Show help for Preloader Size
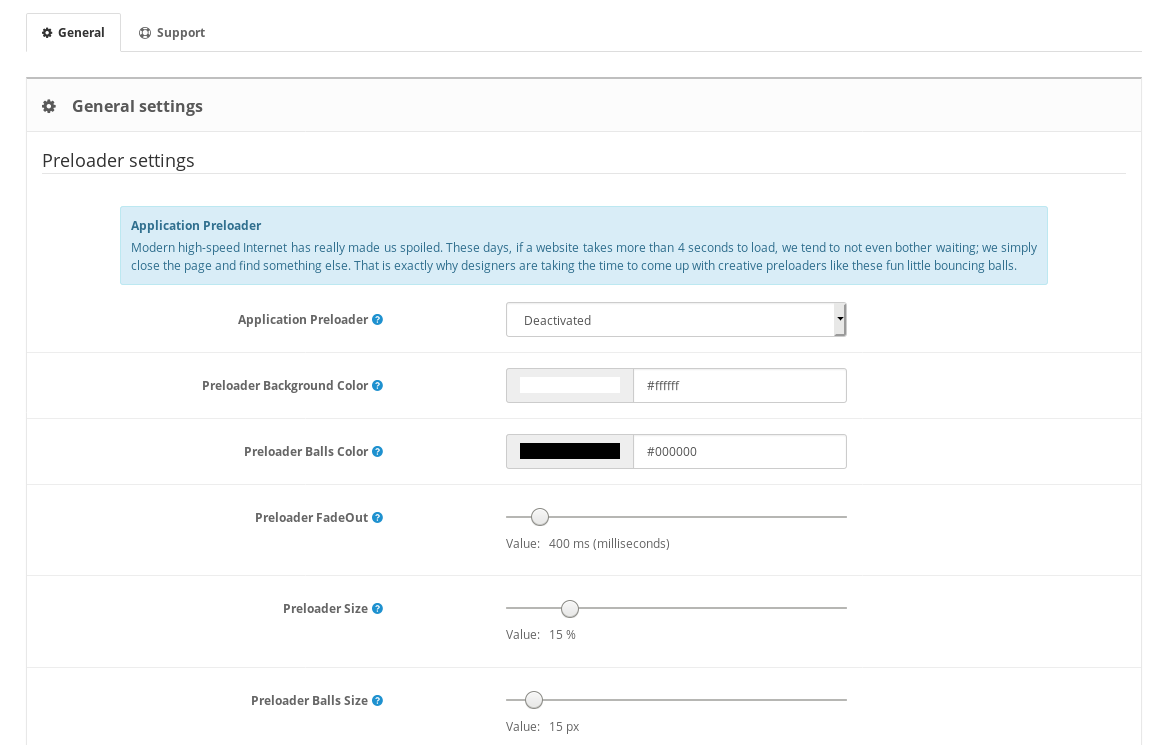Image resolution: width=1162 pixels, height=745 pixels. 377,609
